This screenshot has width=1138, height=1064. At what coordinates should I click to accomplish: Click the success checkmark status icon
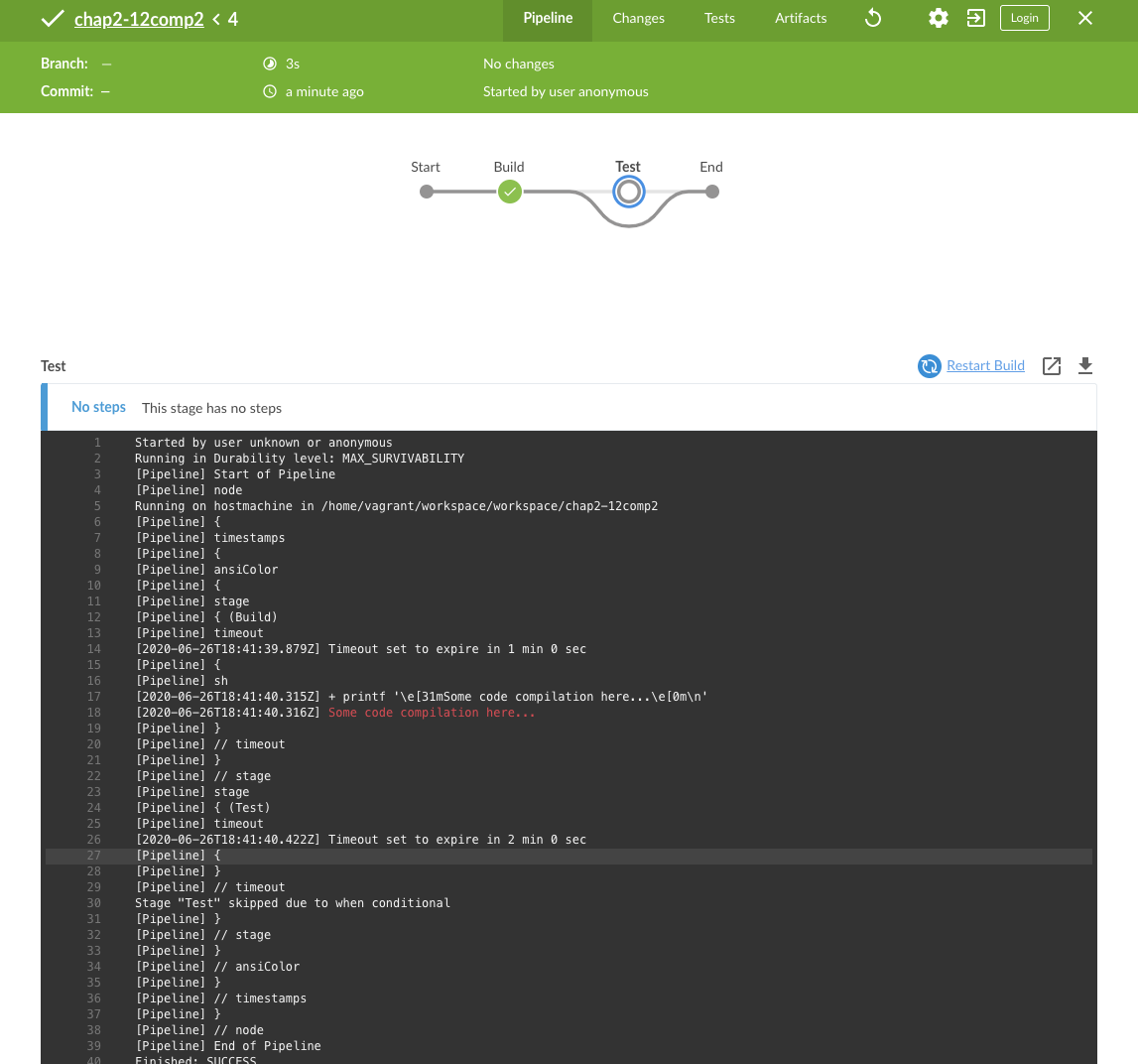pyautogui.click(x=52, y=19)
